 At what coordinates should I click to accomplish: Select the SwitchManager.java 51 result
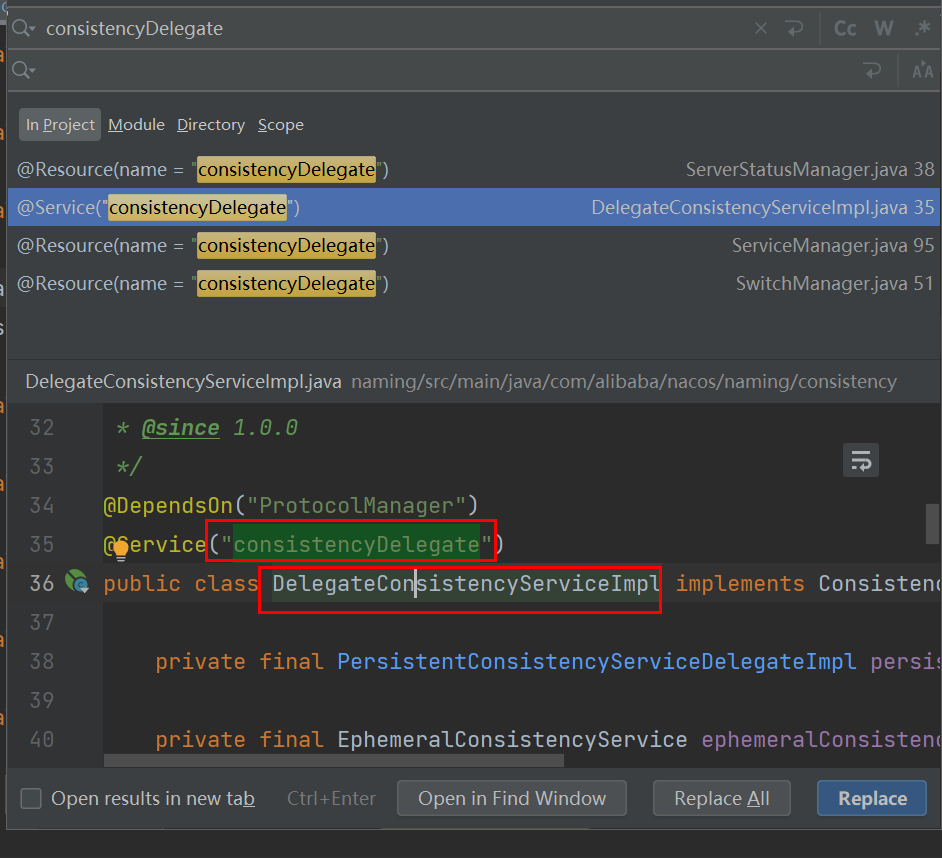point(474,283)
